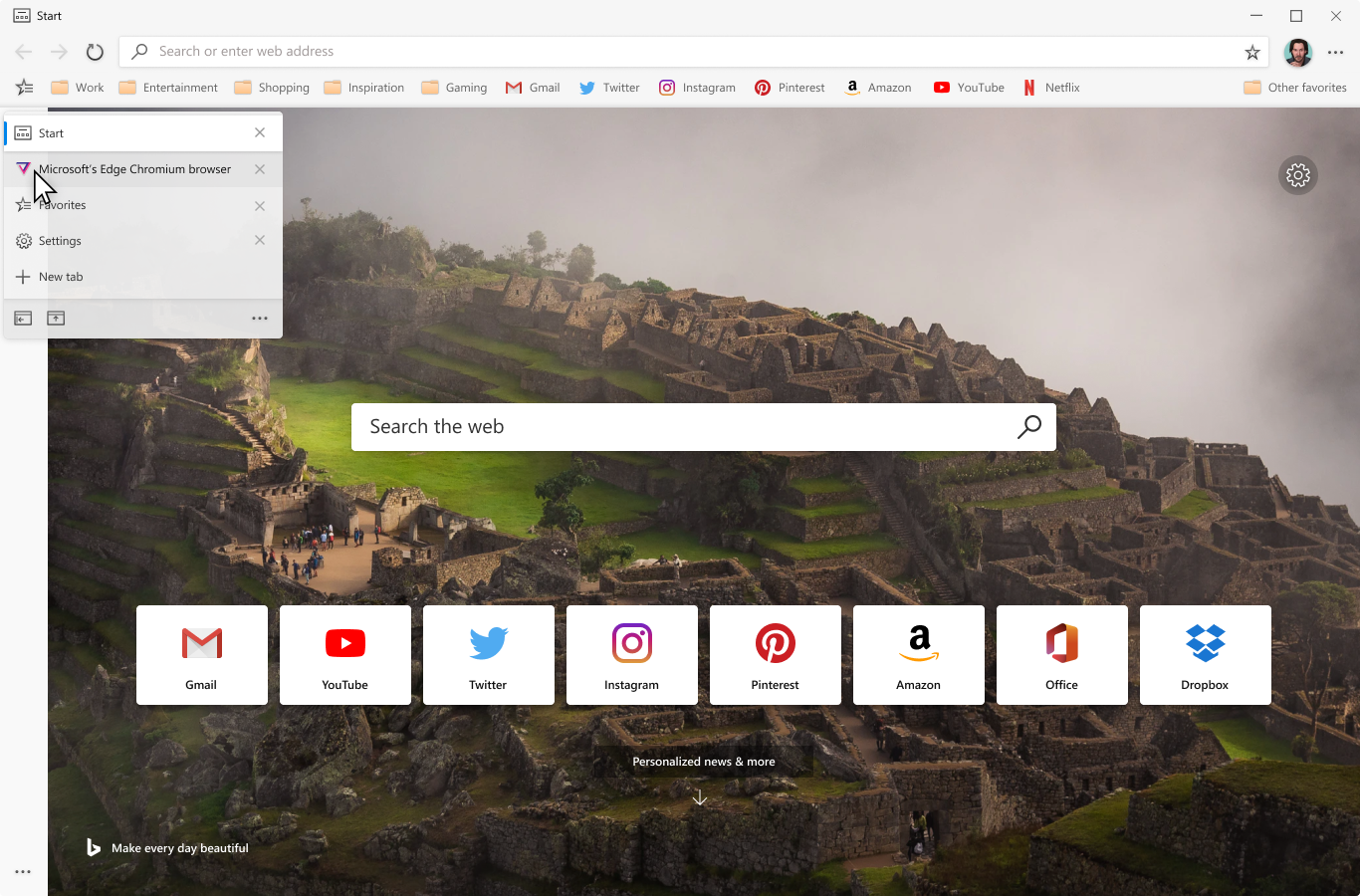Switch to Microsoft's Edge Chromium browser tab
The width and height of the screenshot is (1360, 896).
click(x=143, y=169)
